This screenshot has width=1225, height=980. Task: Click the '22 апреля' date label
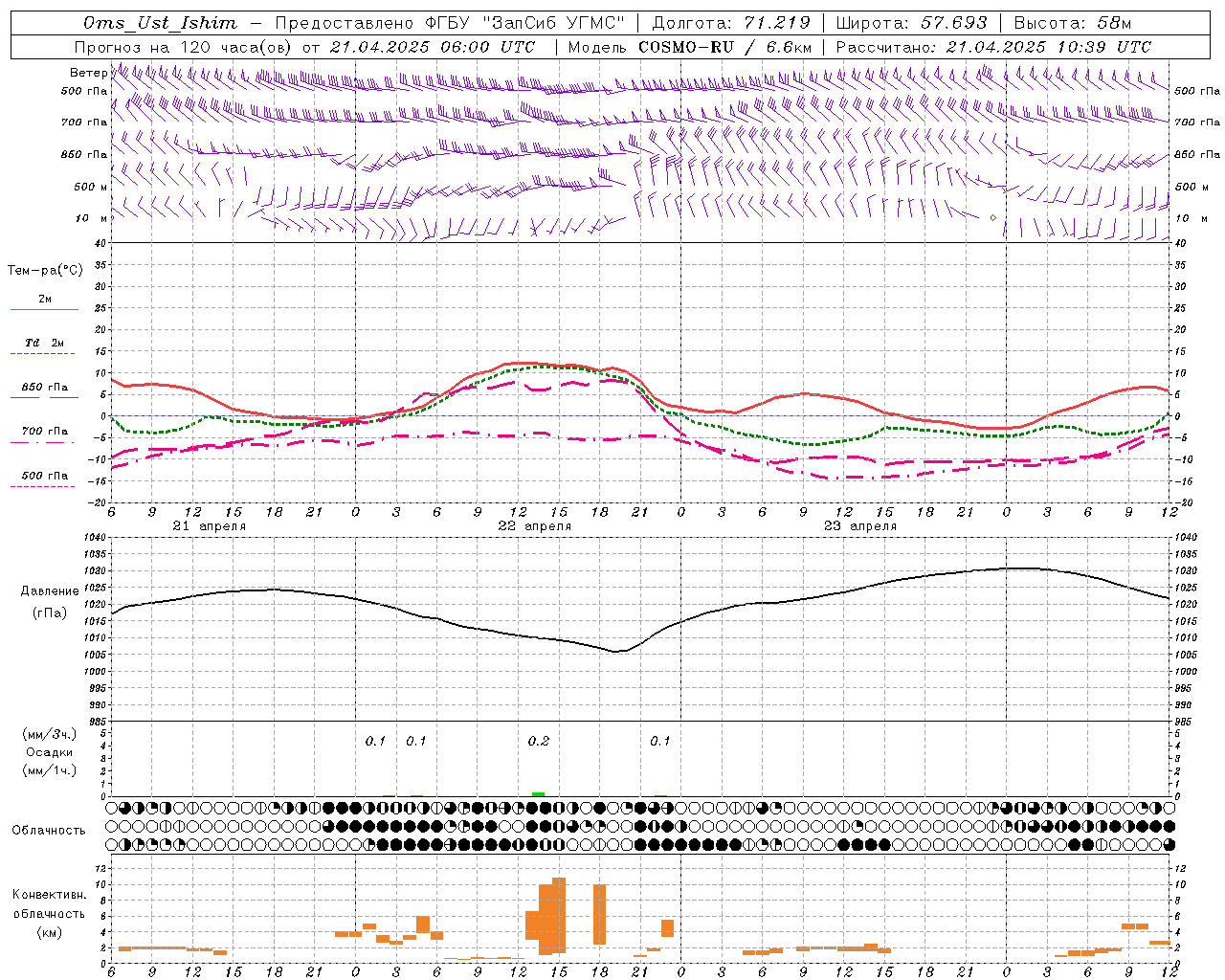tap(534, 526)
